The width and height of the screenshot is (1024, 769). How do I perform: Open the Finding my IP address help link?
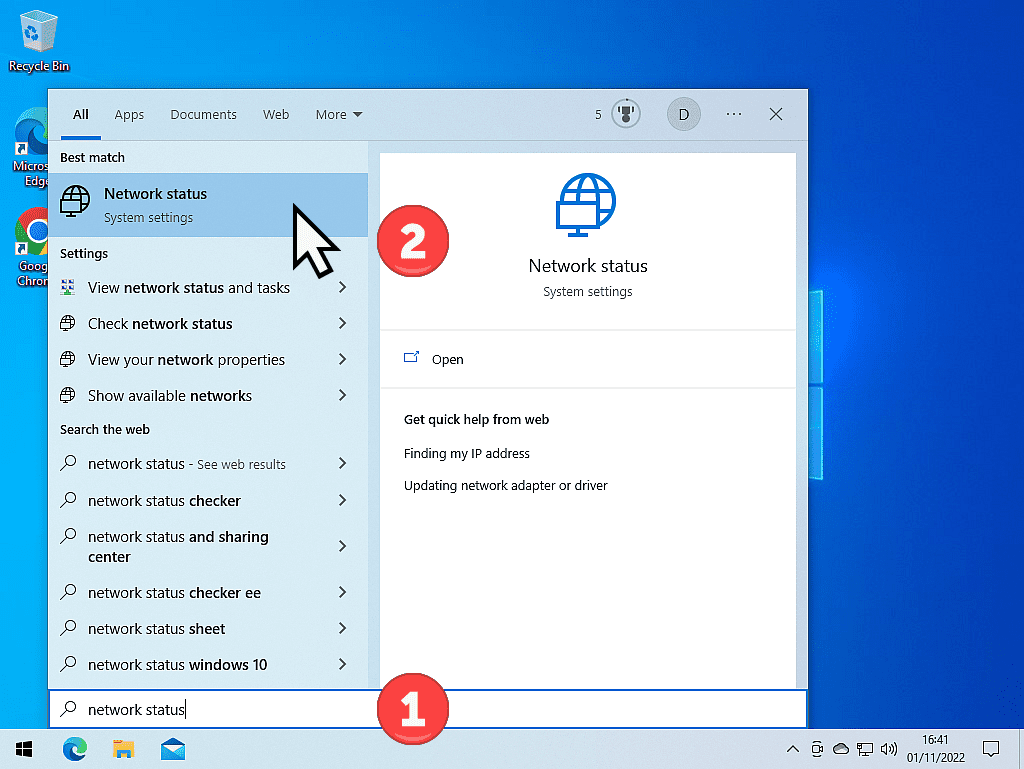pos(467,453)
